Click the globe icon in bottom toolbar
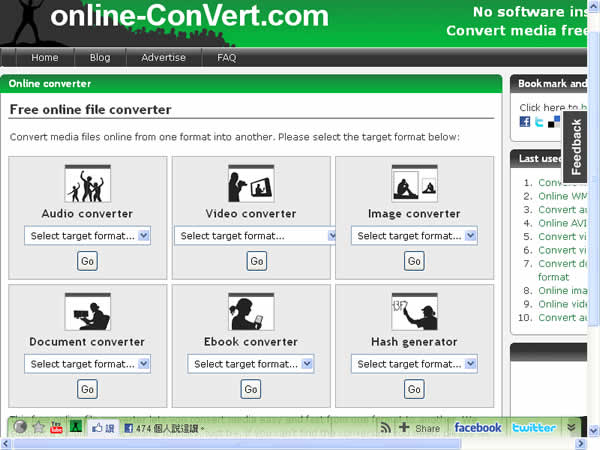 [x=20, y=427]
